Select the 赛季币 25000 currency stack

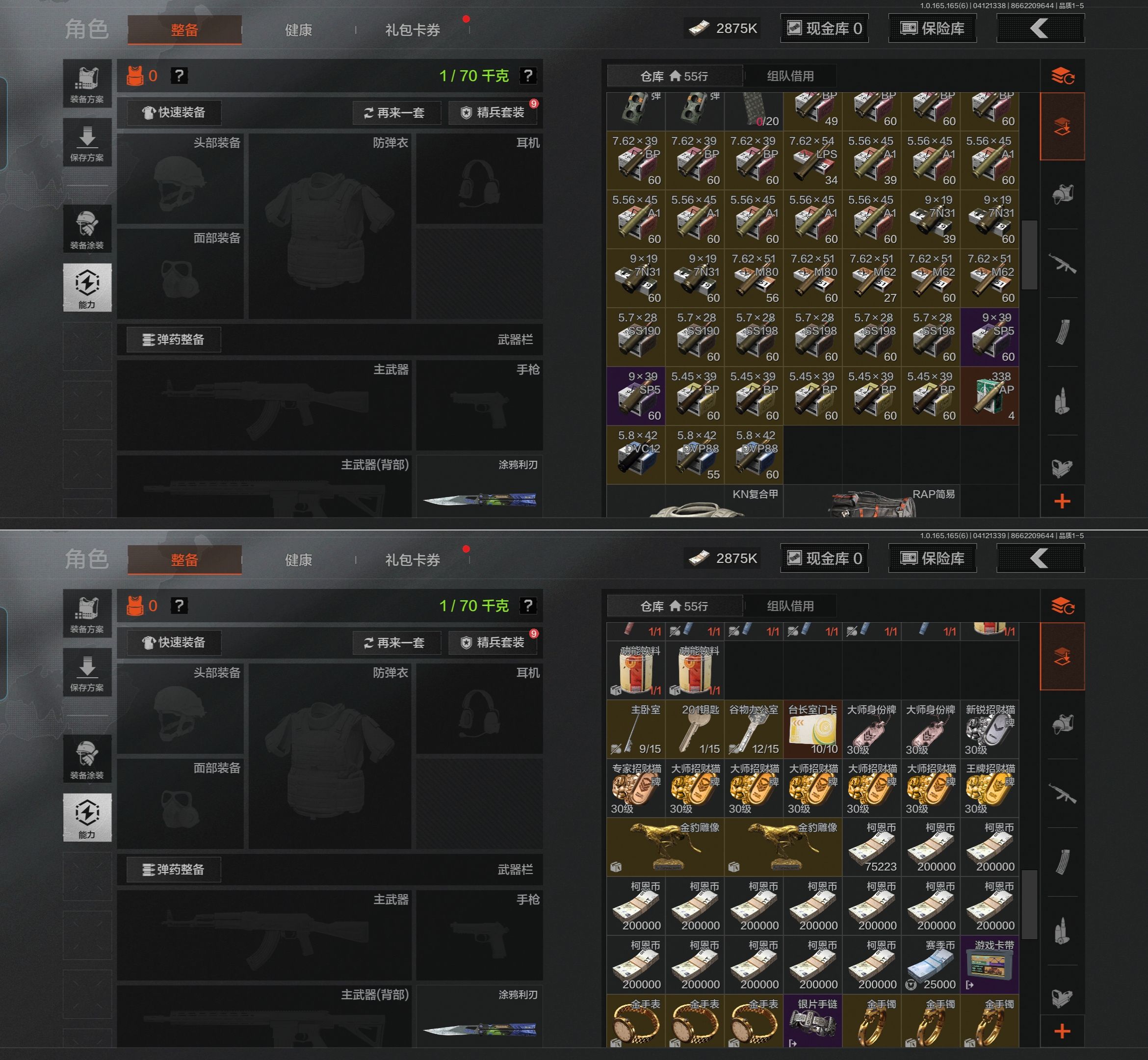[930, 965]
